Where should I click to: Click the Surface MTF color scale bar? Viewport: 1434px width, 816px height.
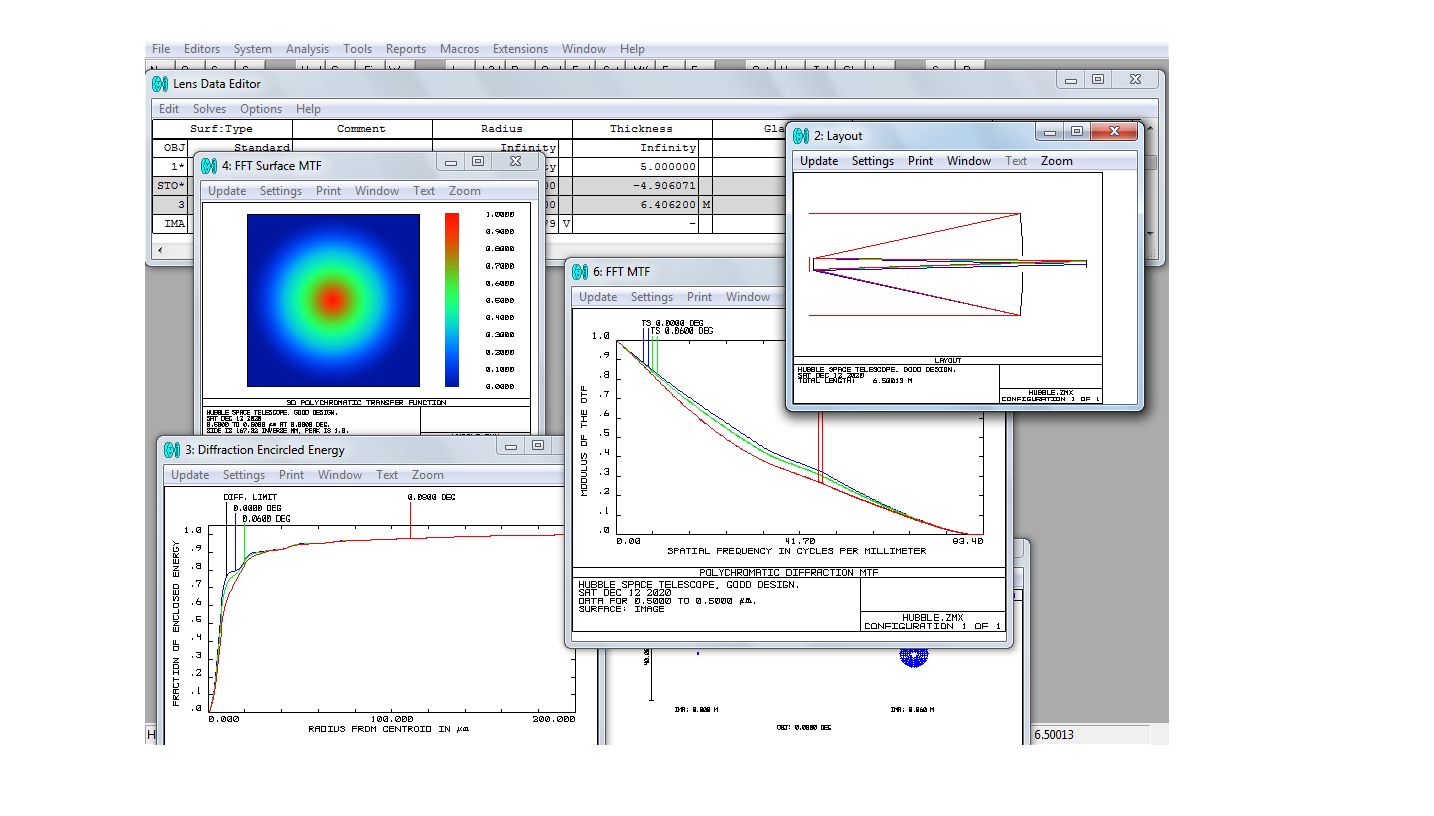(452, 299)
